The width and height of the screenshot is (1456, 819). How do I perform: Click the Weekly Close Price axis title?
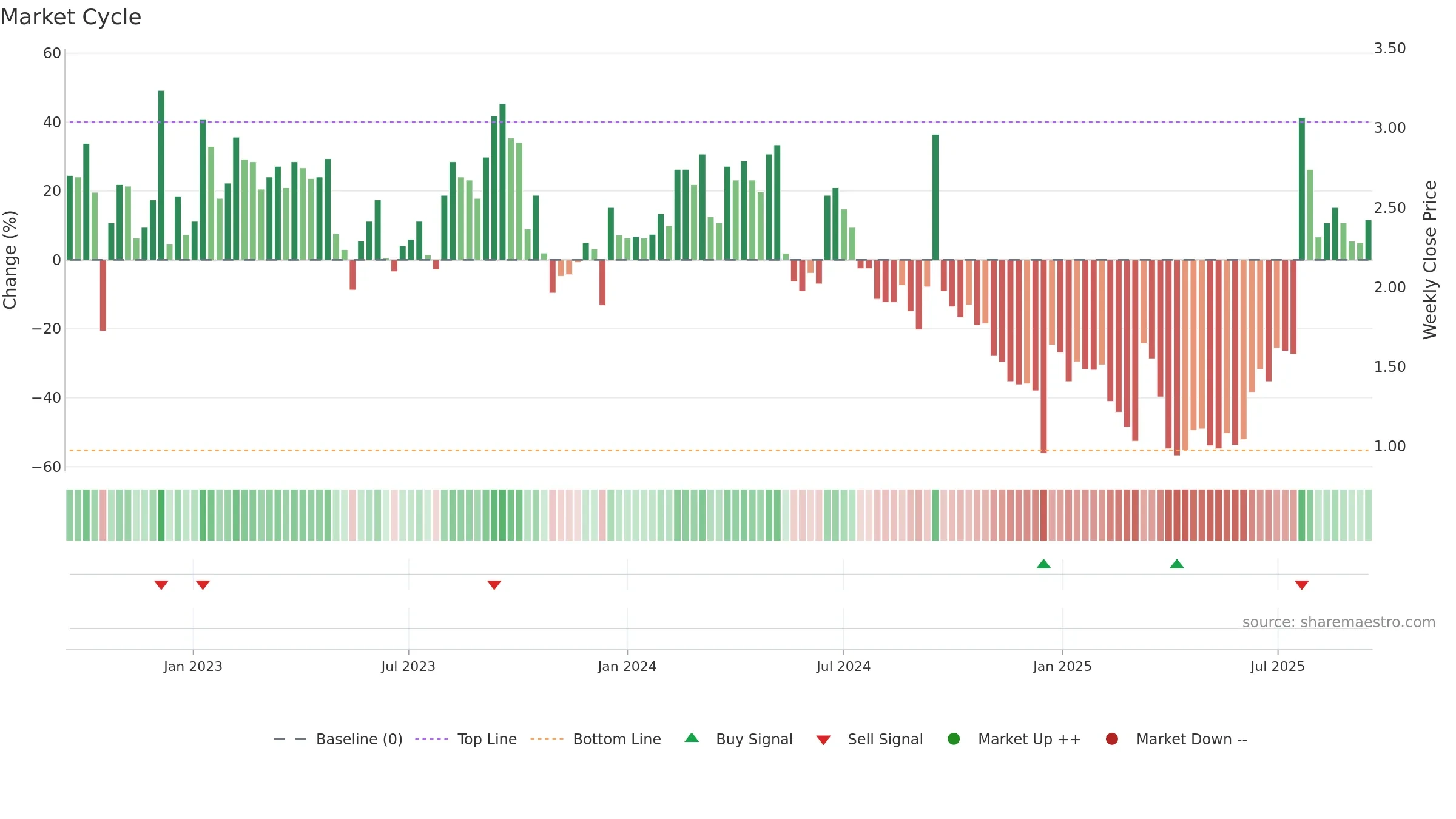point(1430,260)
